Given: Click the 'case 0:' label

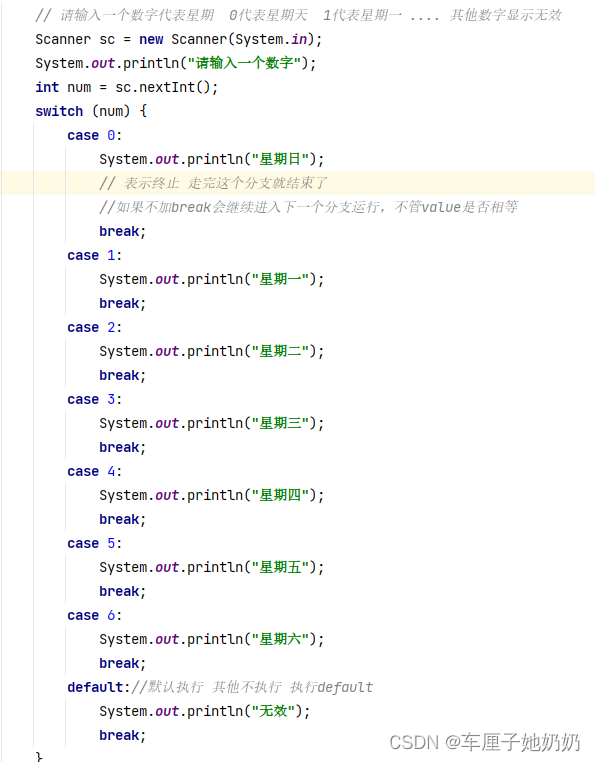Looking at the screenshot, I should pyautogui.click(x=94, y=135).
